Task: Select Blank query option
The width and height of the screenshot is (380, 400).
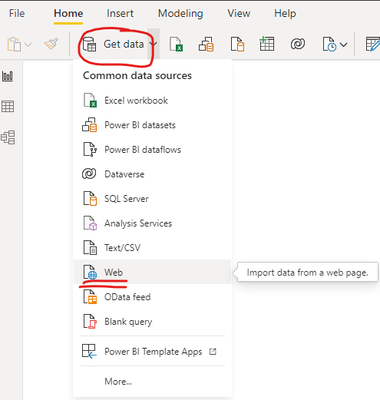Action: click(x=152, y=322)
